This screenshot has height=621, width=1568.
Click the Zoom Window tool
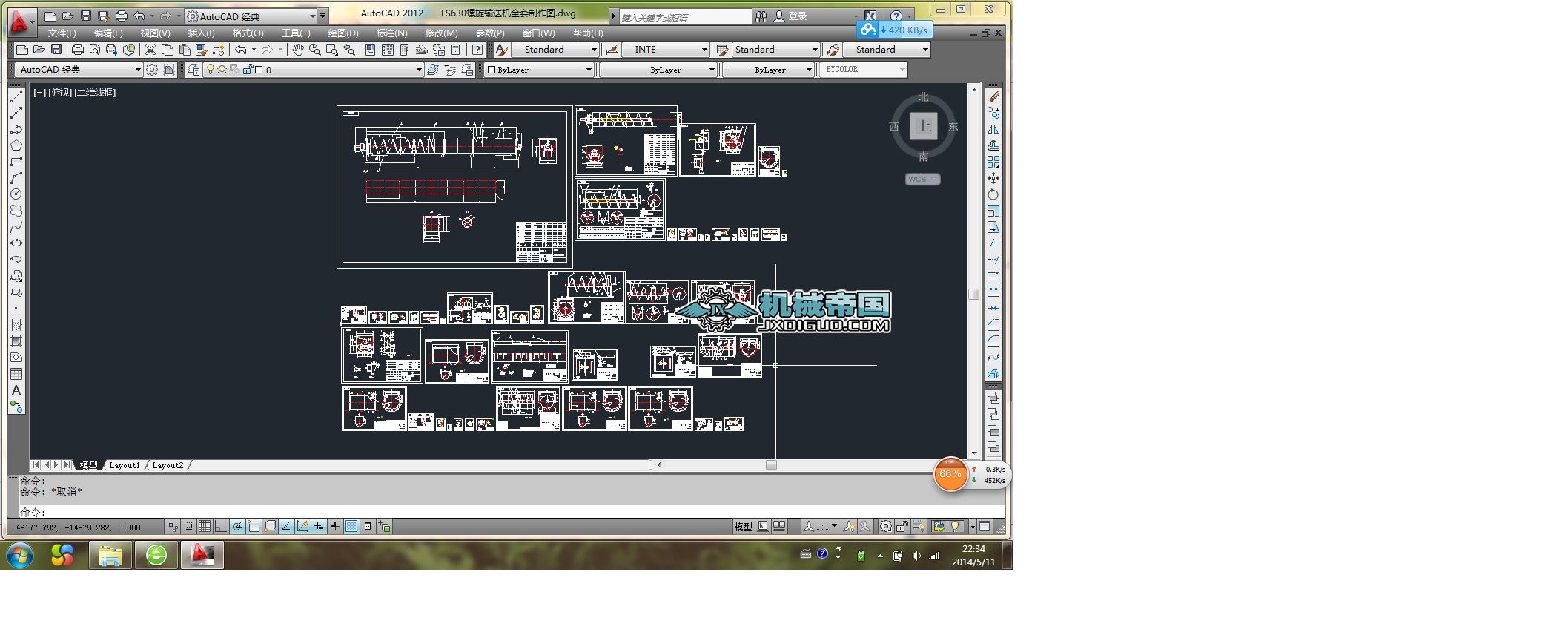(332, 50)
